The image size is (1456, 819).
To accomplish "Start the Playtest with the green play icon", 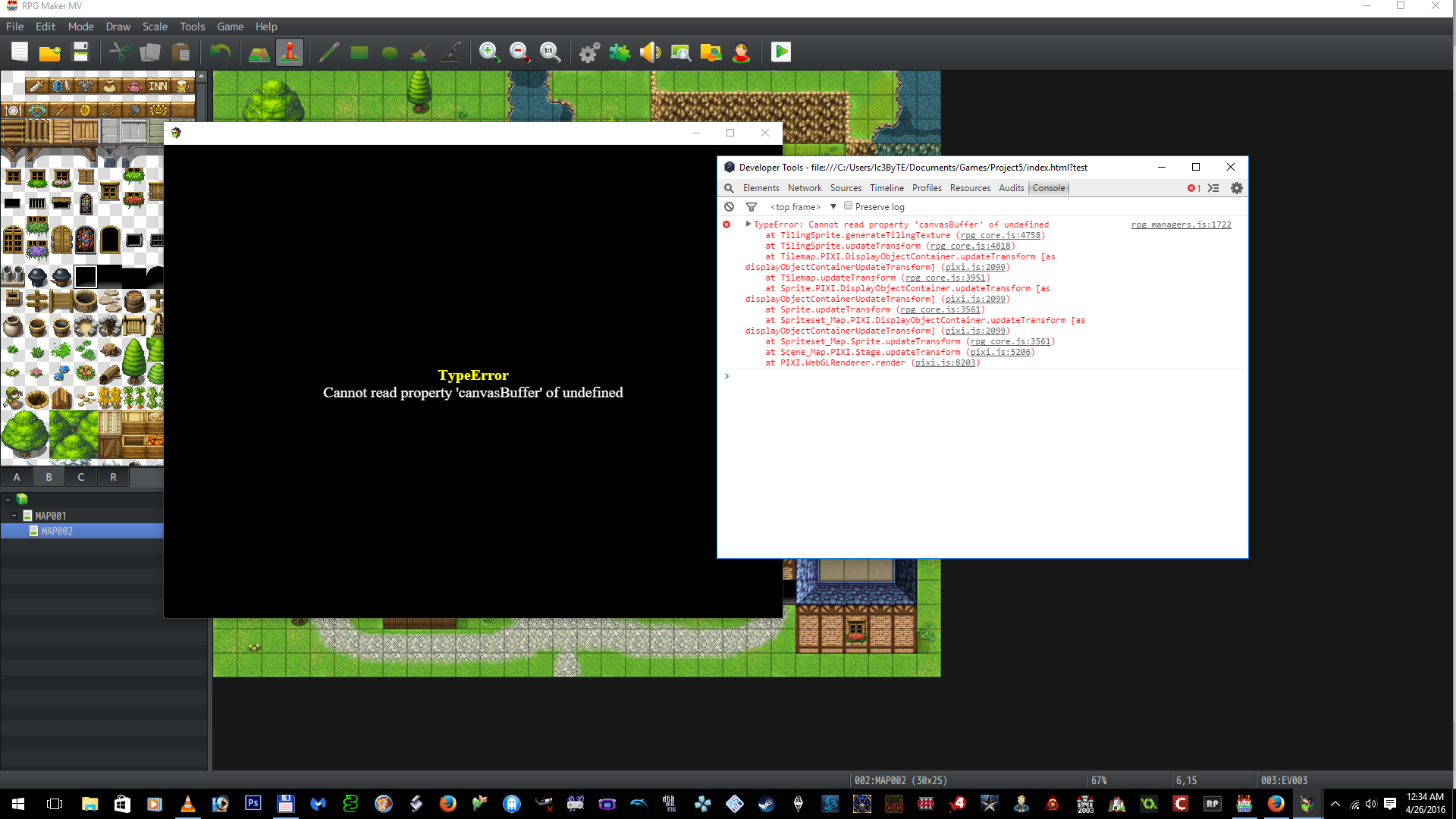I will (780, 52).
